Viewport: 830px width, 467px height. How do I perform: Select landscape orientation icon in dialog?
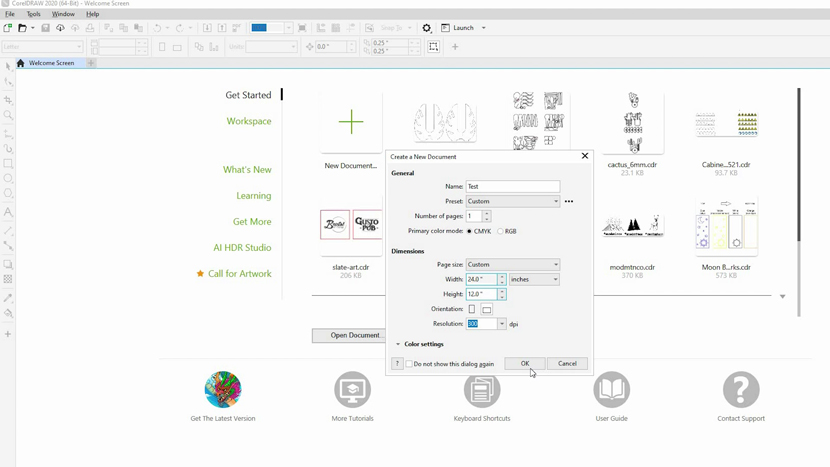pos(487,309)
